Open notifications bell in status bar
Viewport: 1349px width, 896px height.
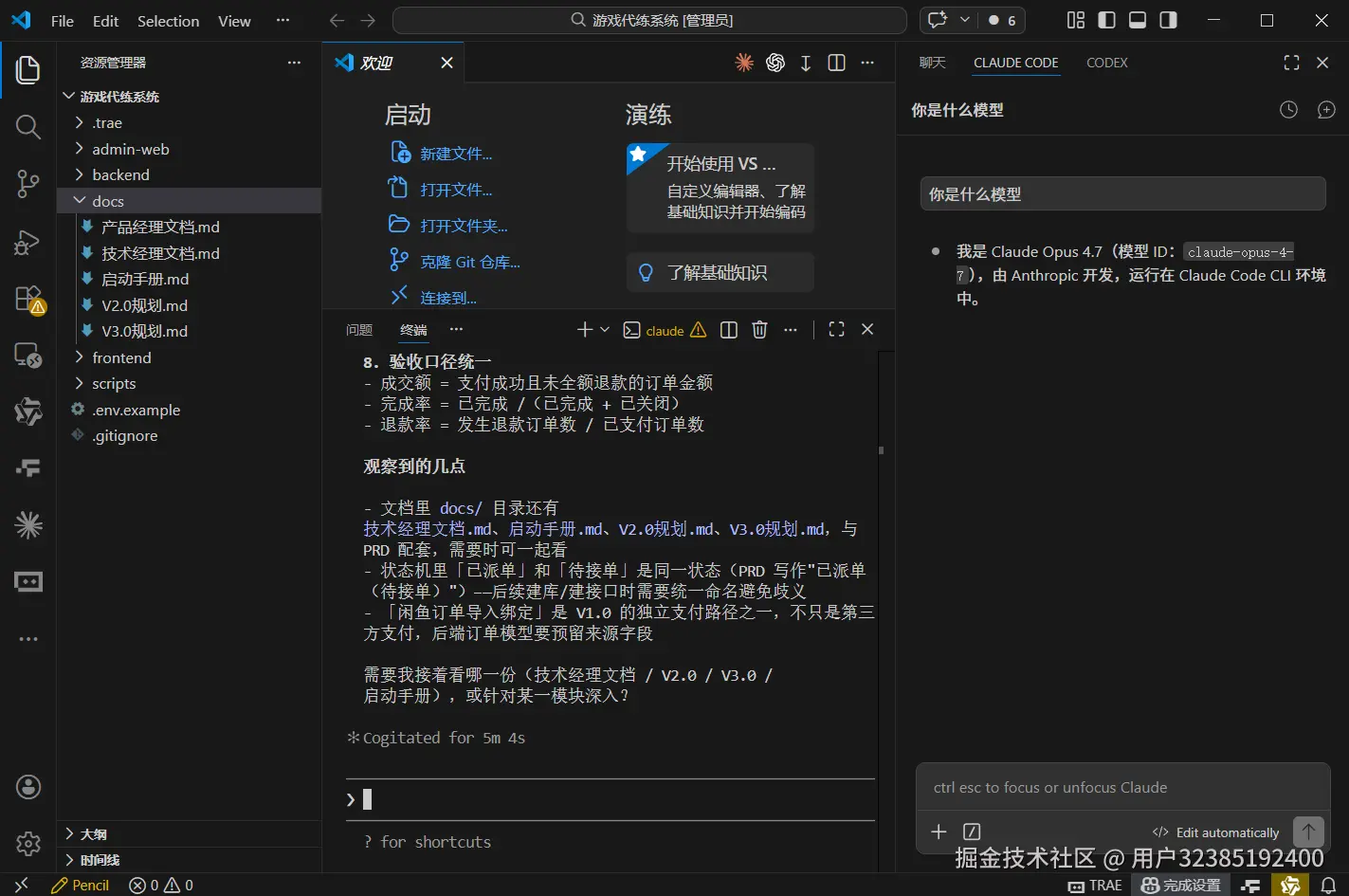1328,885
